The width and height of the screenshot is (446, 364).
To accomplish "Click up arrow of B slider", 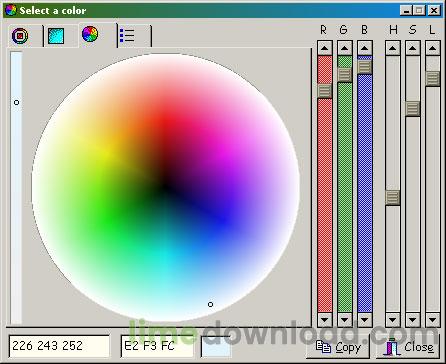I will point(365,48).
